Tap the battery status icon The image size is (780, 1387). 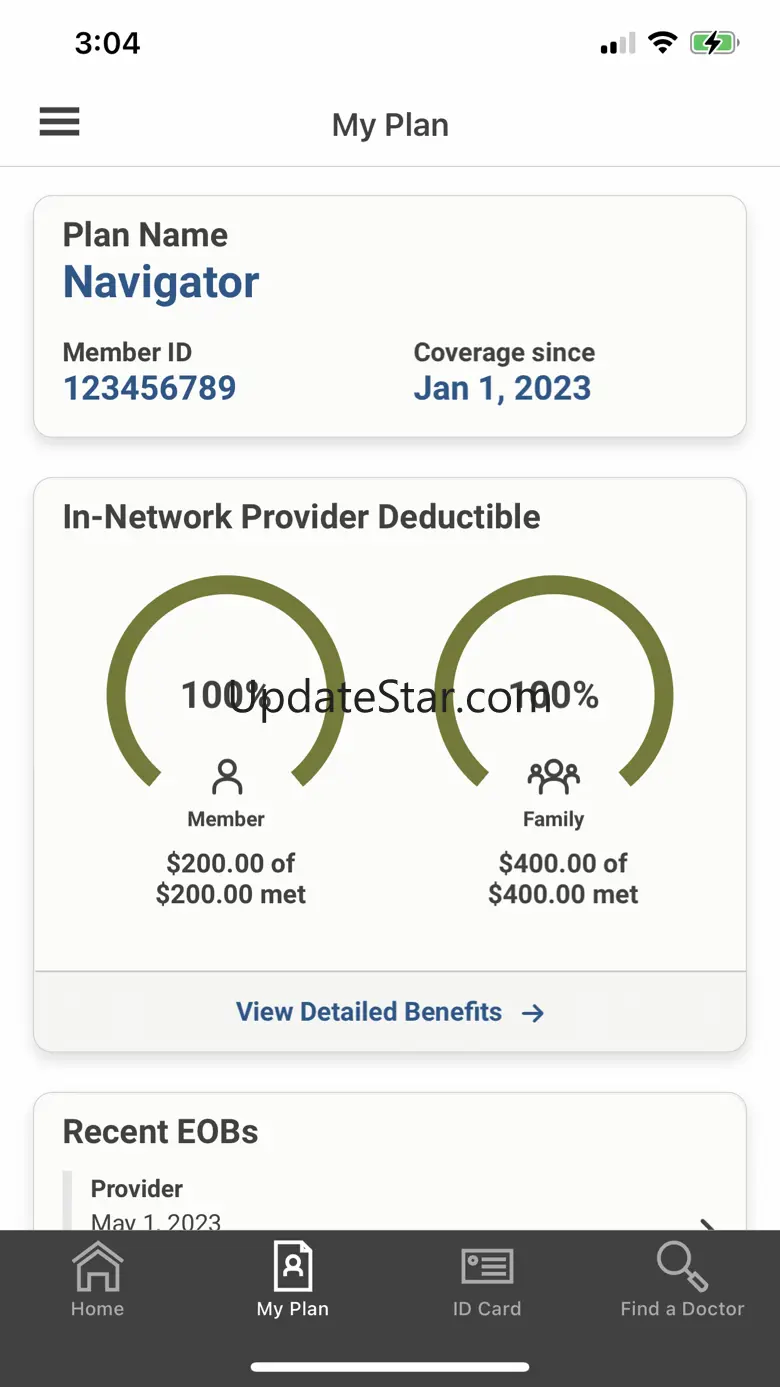(x=714, y=43)
